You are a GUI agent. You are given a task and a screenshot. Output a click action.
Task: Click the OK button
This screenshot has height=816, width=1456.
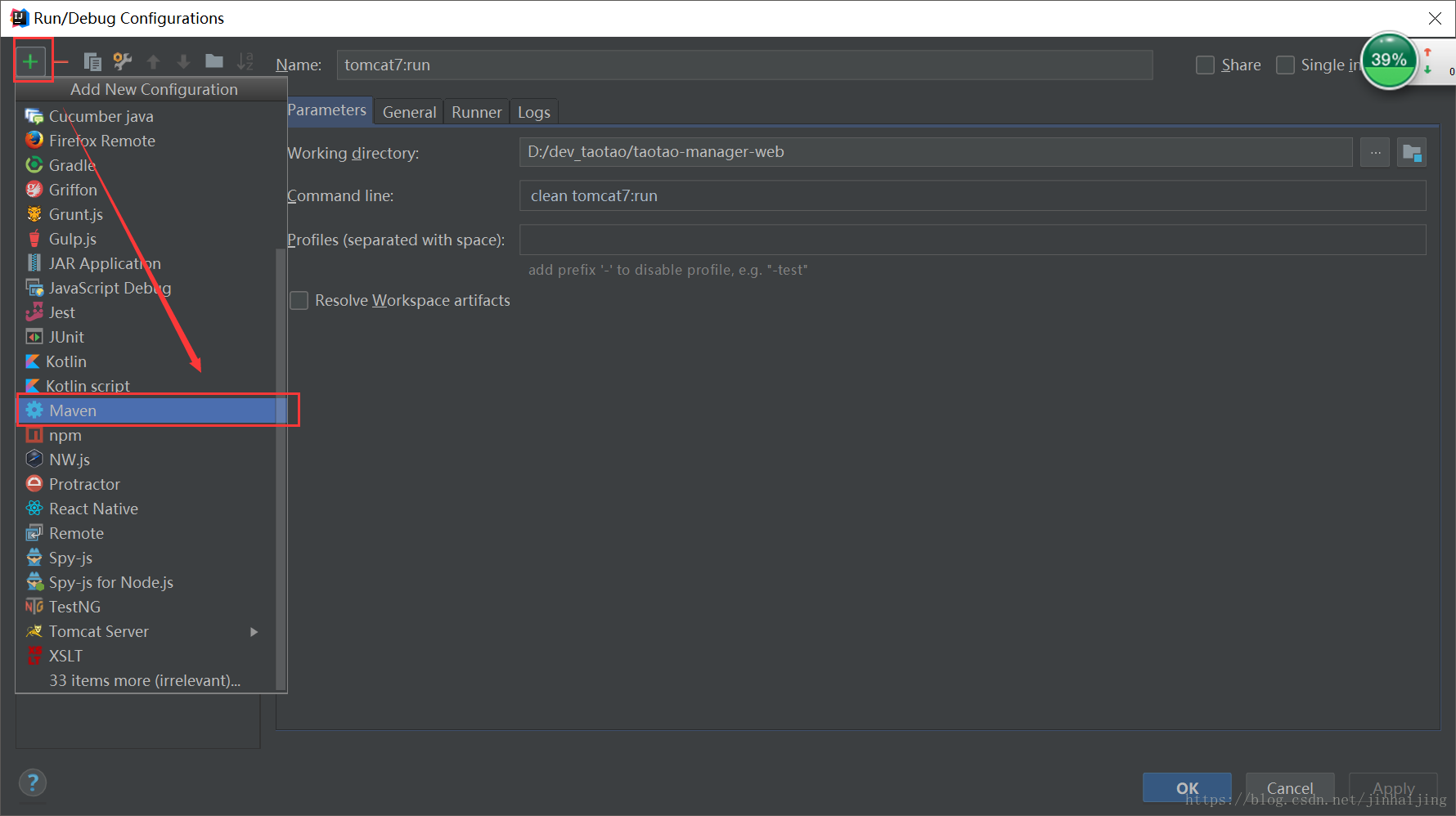(1187, 788)
